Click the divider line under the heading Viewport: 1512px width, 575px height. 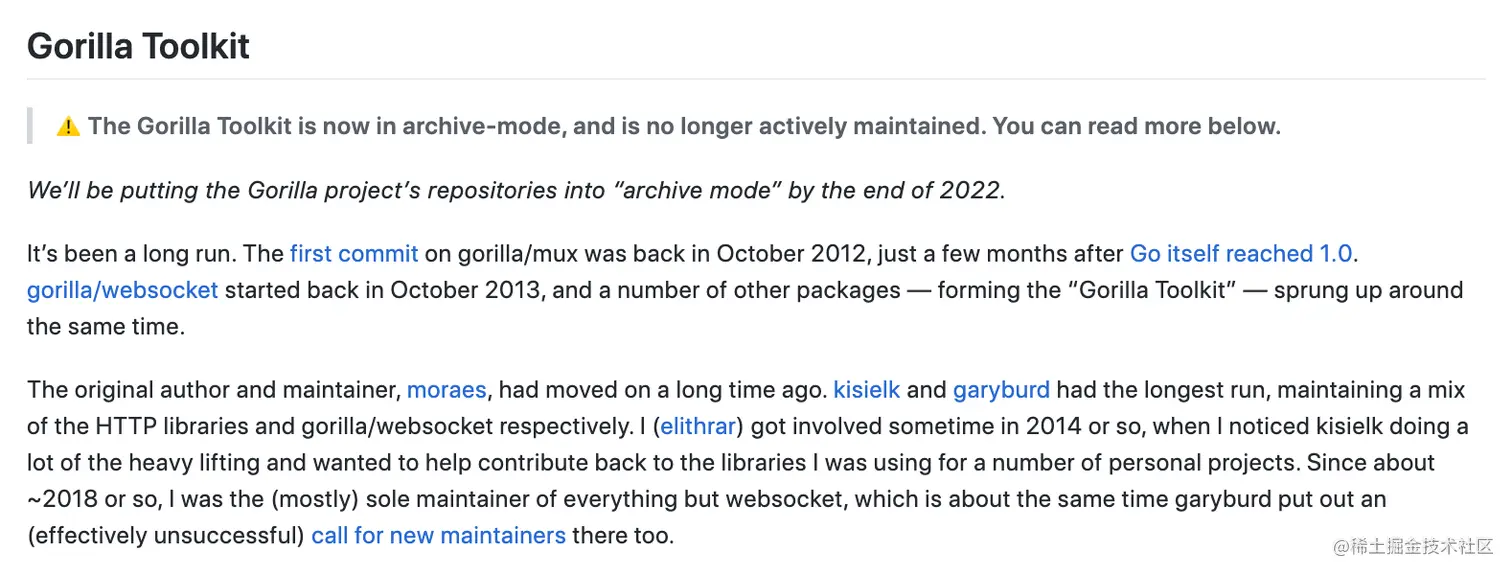(x=756, y=78)
